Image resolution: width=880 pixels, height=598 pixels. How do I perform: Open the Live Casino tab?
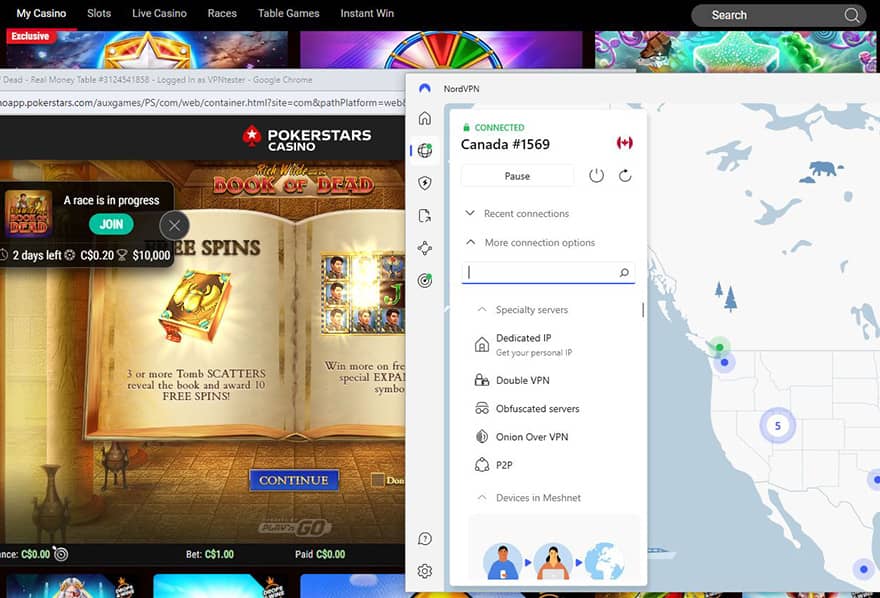pyautogui.click(x=159, y=13)
